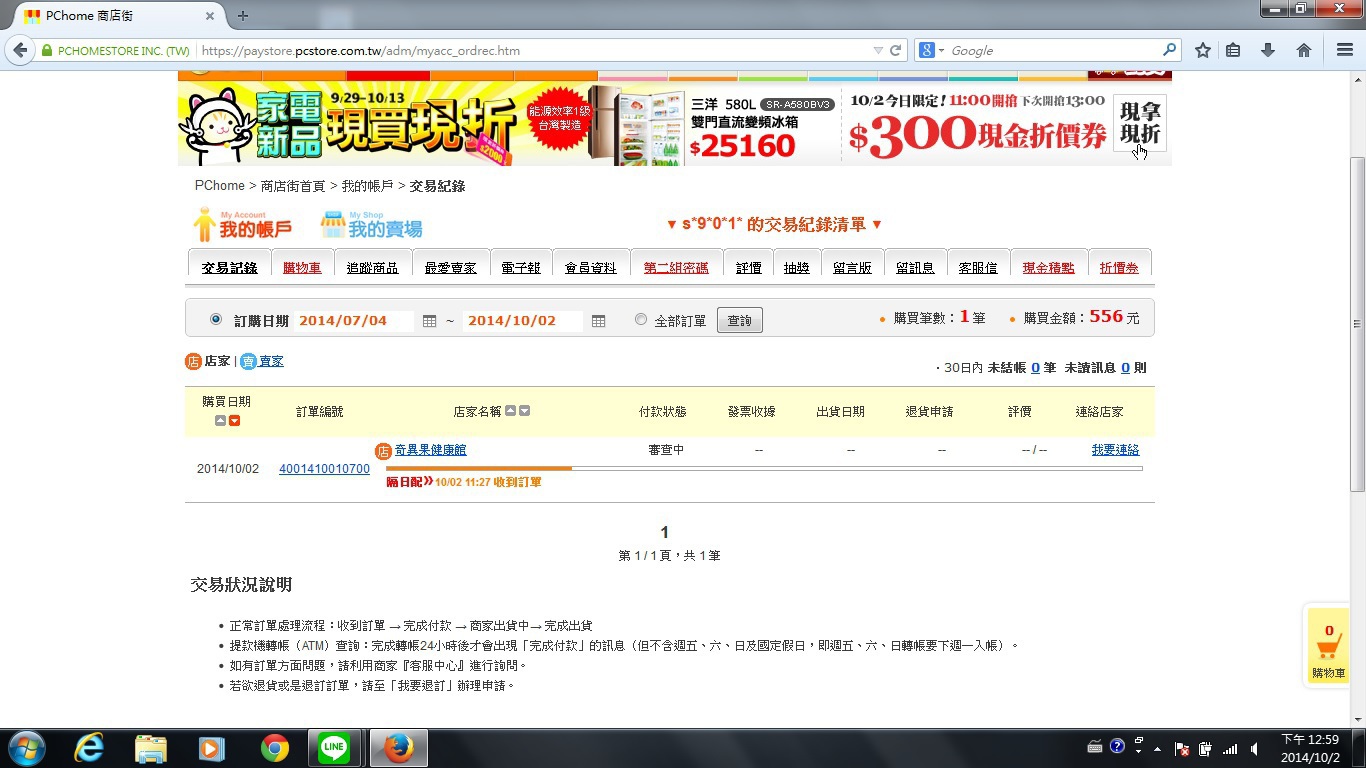Click the order progress bar for 奇異果健康館
This screenshot has width=1366, height=768.
(764, 468)
